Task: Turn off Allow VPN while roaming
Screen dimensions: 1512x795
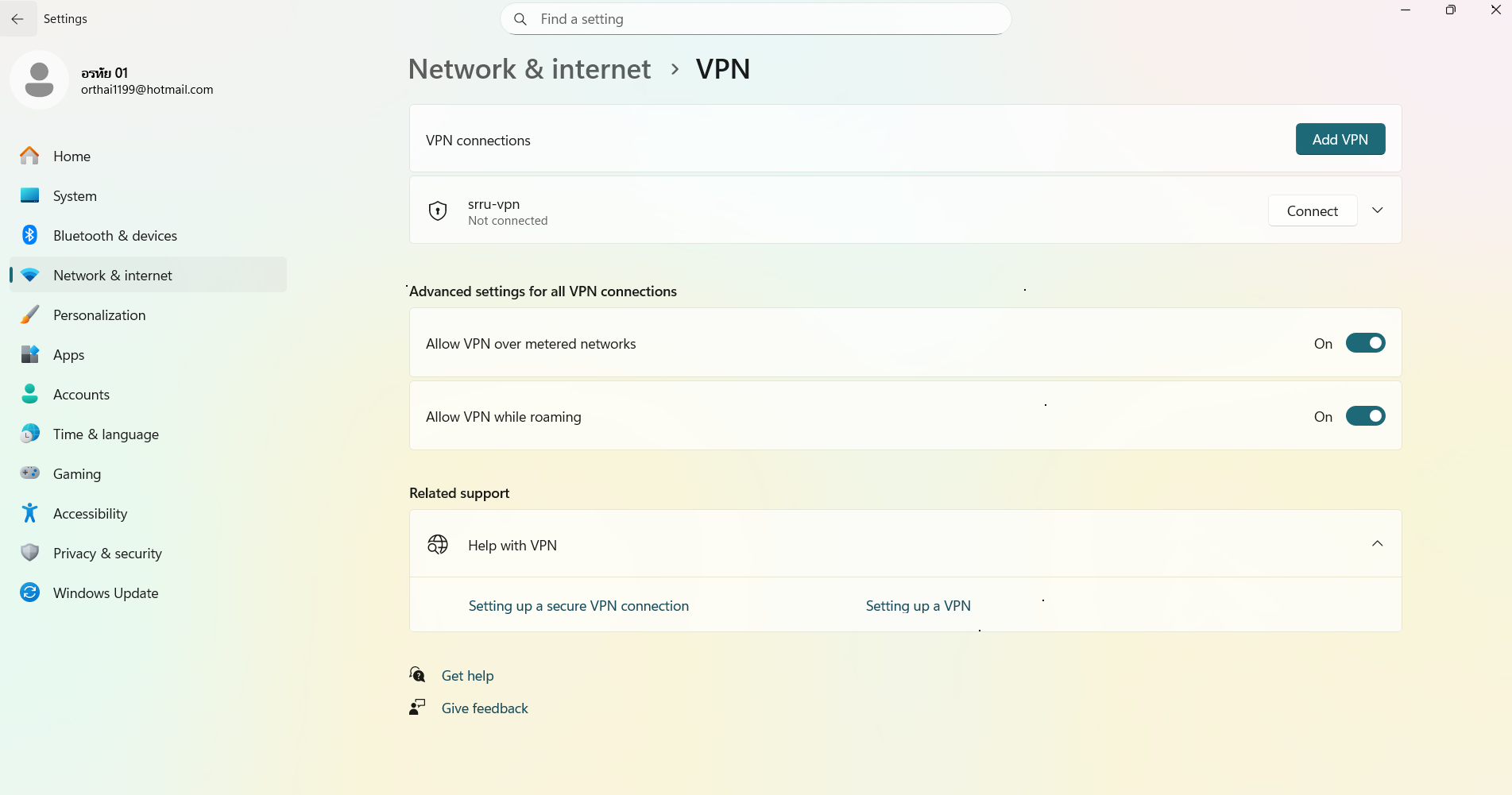Action: tap(1365, 416)
